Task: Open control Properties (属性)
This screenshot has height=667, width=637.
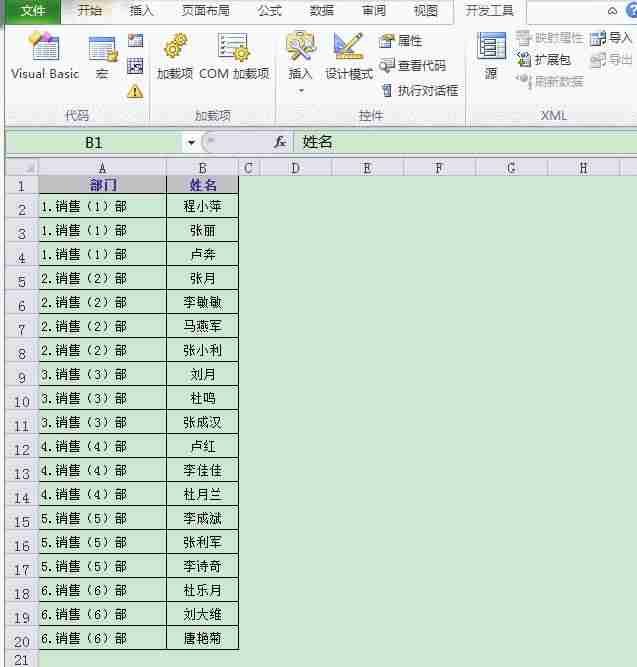Action: [x=401, y=41]
